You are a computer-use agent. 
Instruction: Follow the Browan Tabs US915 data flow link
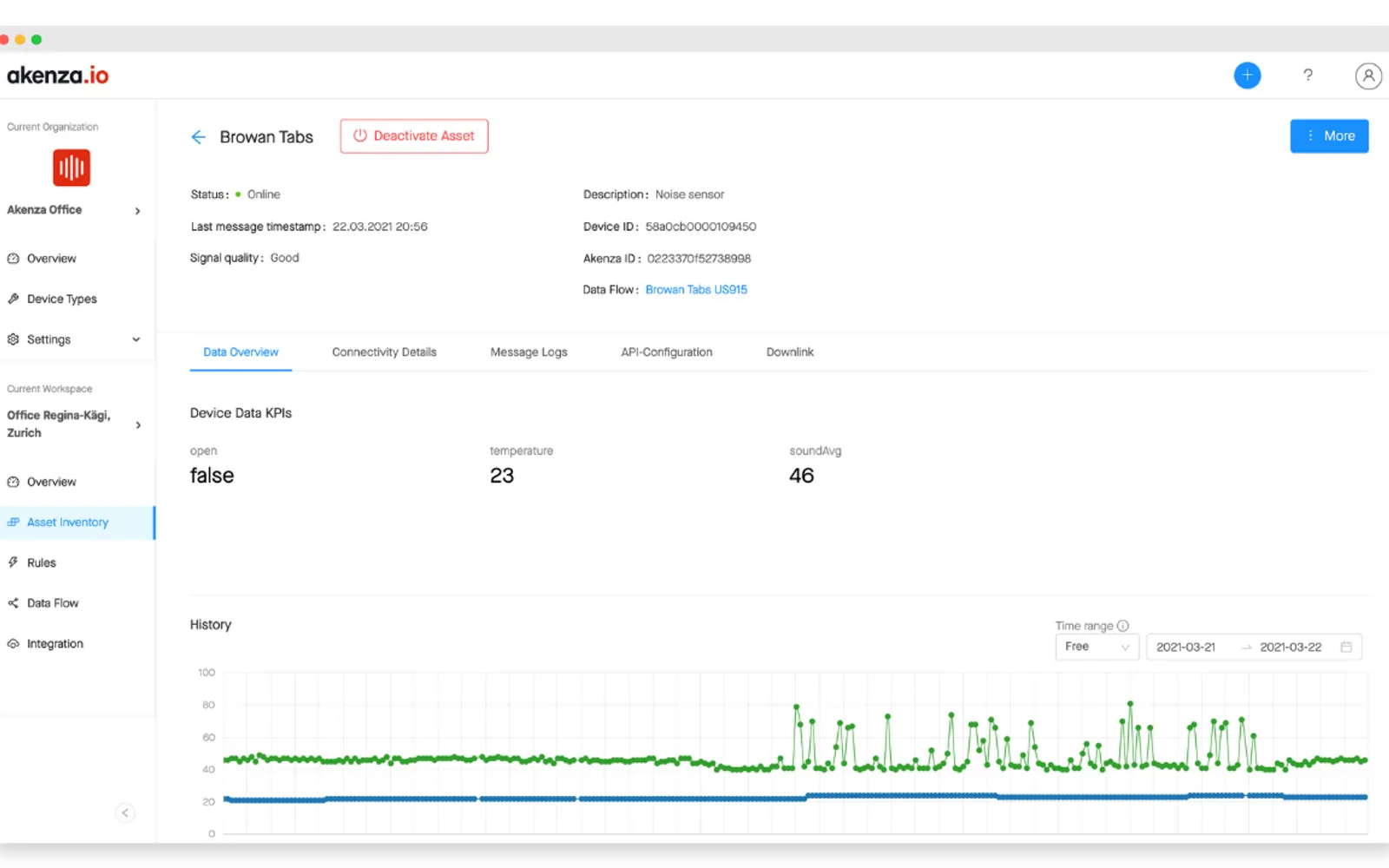point(696,290)
